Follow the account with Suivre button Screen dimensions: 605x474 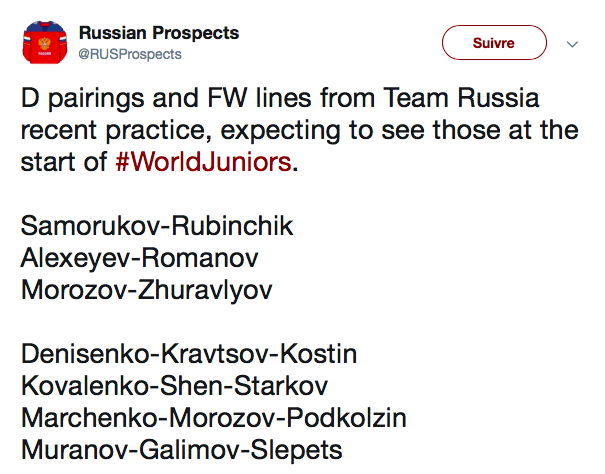(494, 42)
